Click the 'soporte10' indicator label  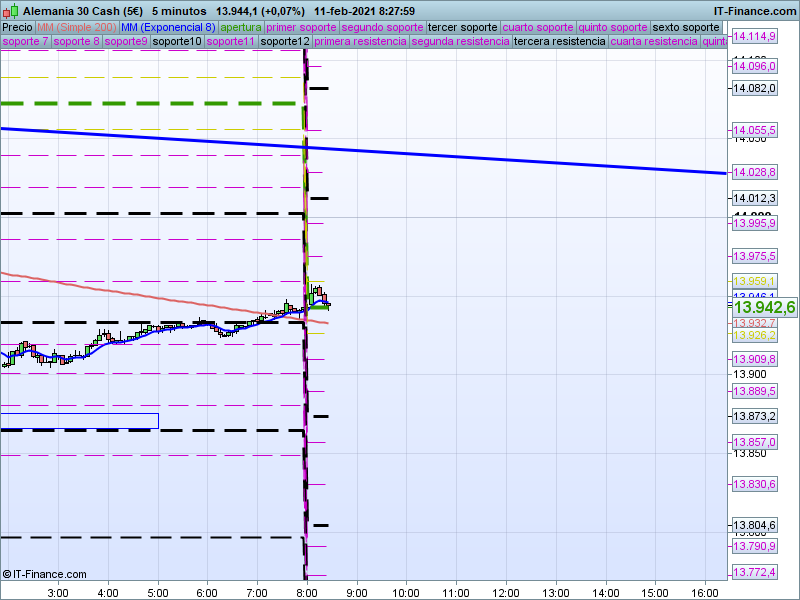click(177, 42)
